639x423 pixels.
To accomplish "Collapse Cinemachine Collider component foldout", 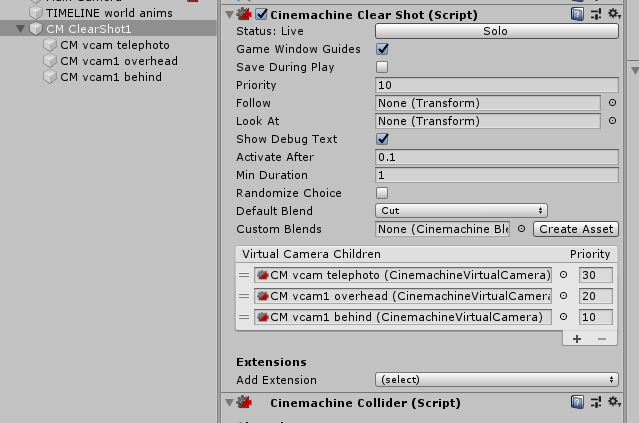I will [x=229, y=403].
